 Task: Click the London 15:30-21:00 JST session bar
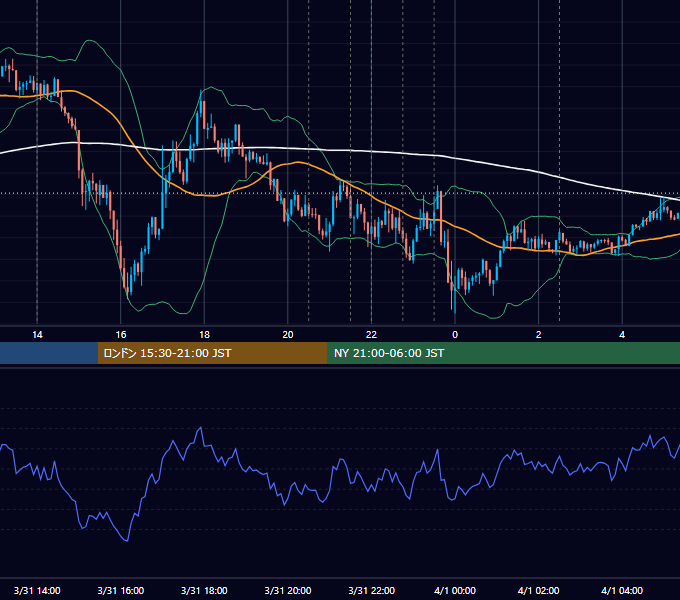[212, 353]
